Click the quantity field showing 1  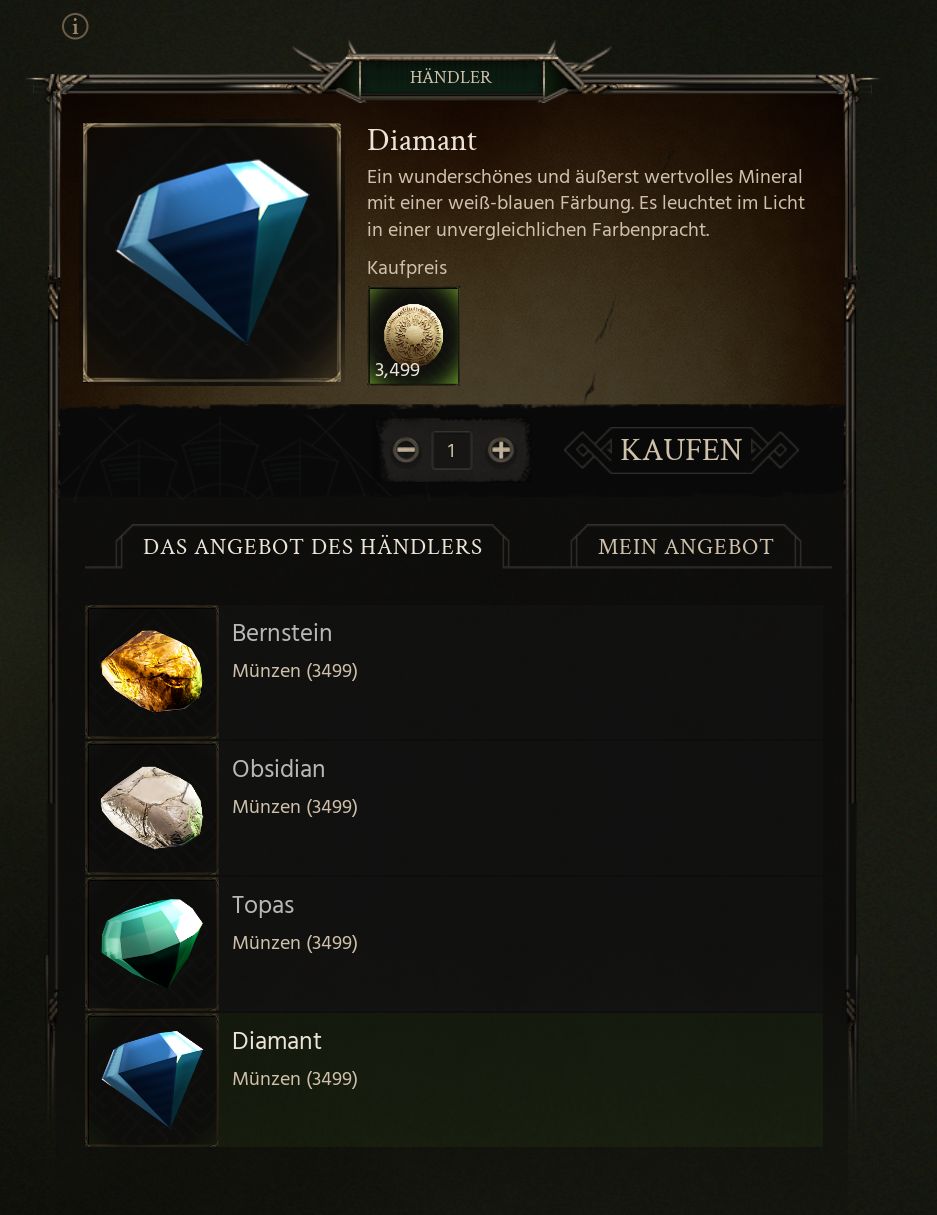pyautogui.click(x=452, y=450)
